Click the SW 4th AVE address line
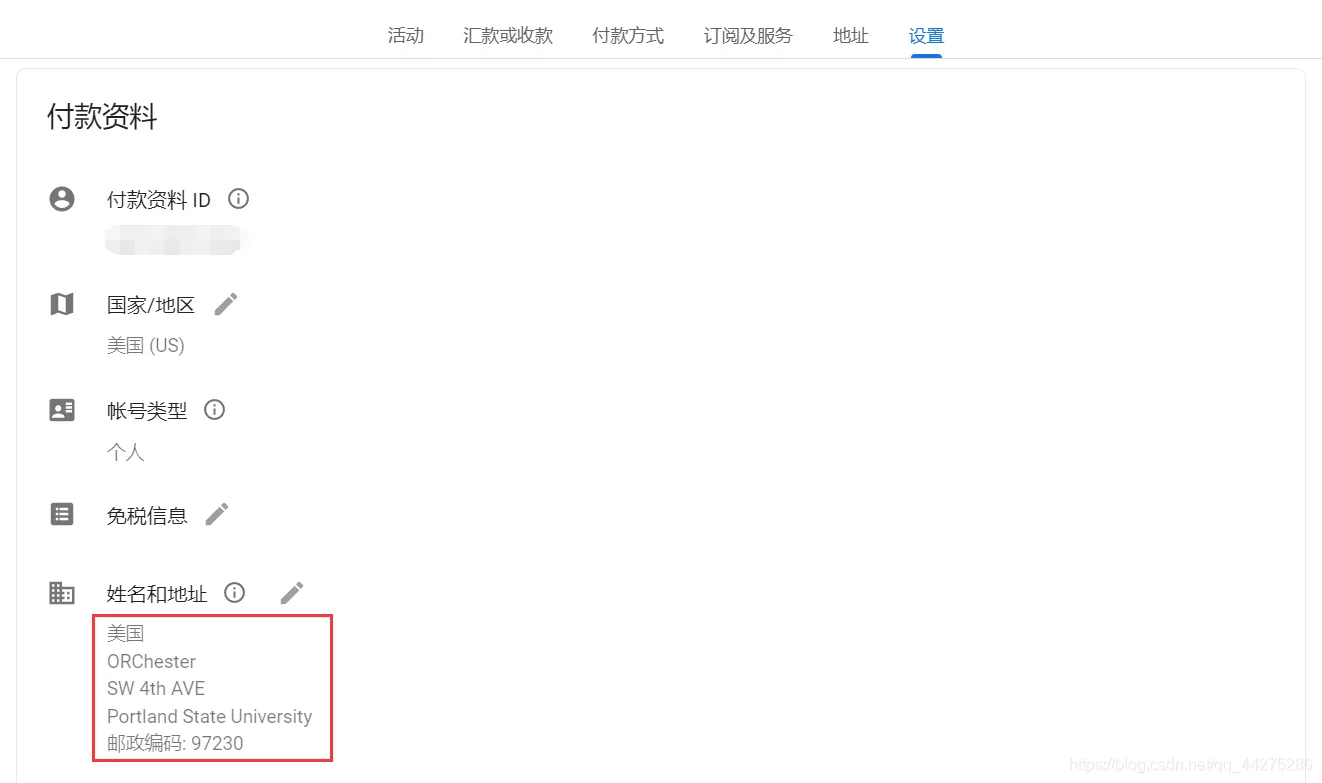 coord(156,688)
